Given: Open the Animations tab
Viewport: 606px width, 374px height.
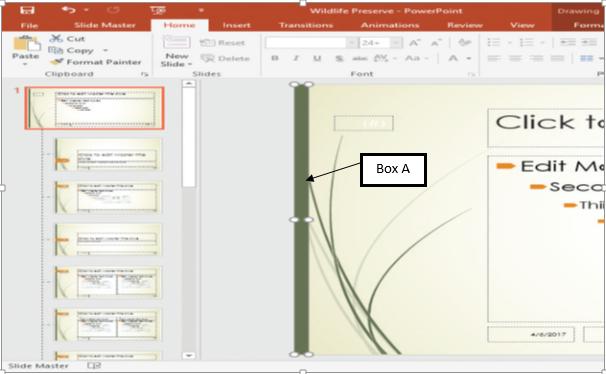Looking at the screenshot, I should point(390,26).
